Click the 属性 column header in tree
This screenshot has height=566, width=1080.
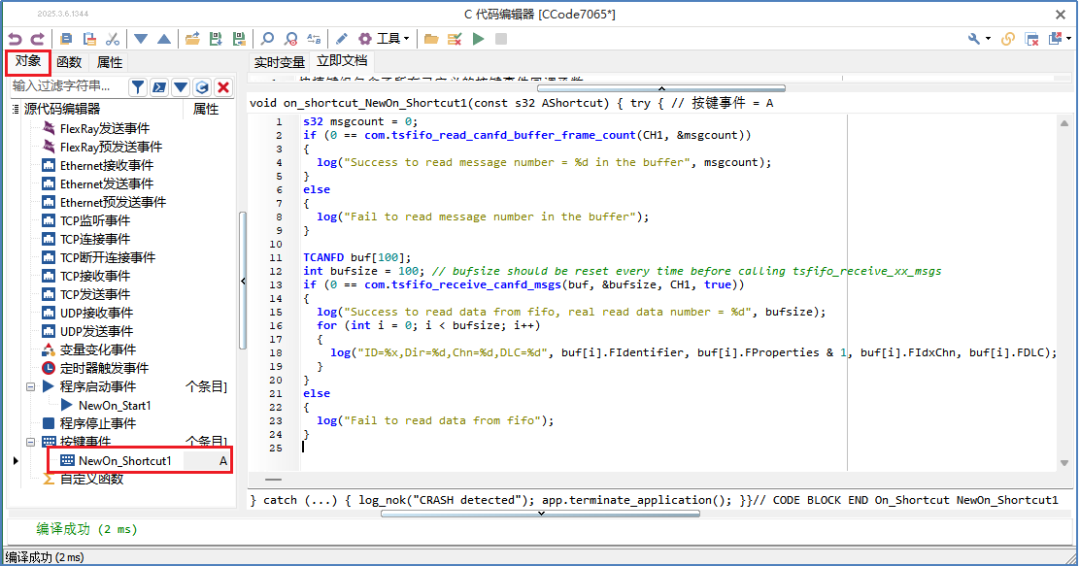coord(205,109)
